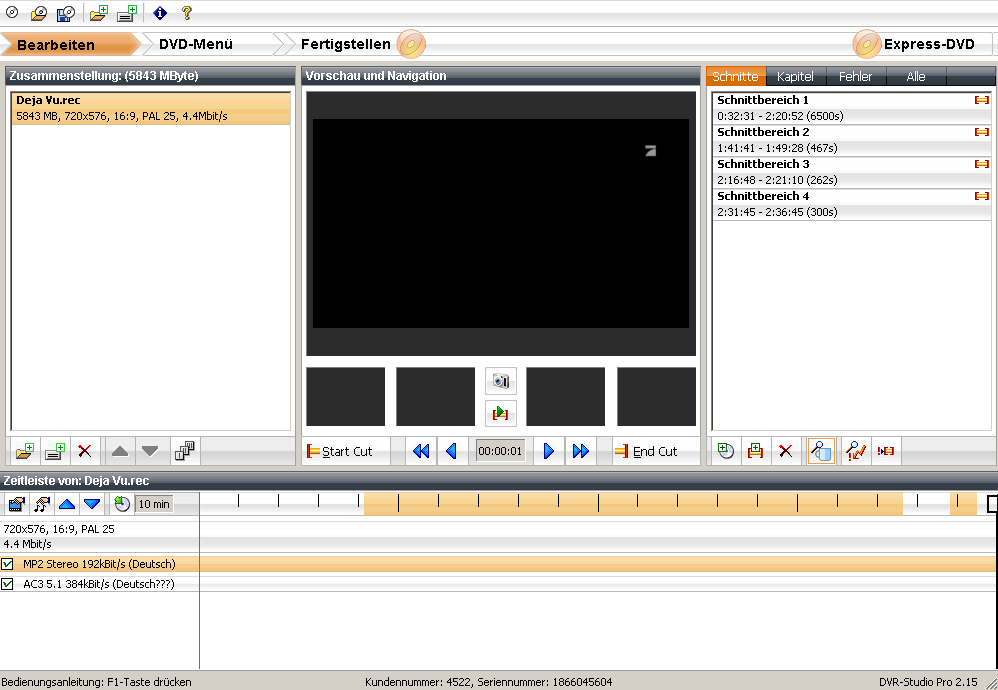Switch to the Kapitel tab
Screen dimensions: 998x690
[x=795, y=77]
